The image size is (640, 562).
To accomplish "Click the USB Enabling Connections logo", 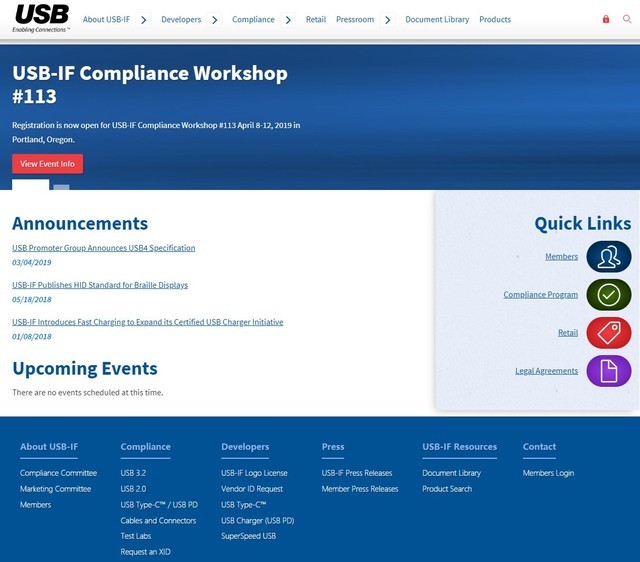I will coord(41,19).
